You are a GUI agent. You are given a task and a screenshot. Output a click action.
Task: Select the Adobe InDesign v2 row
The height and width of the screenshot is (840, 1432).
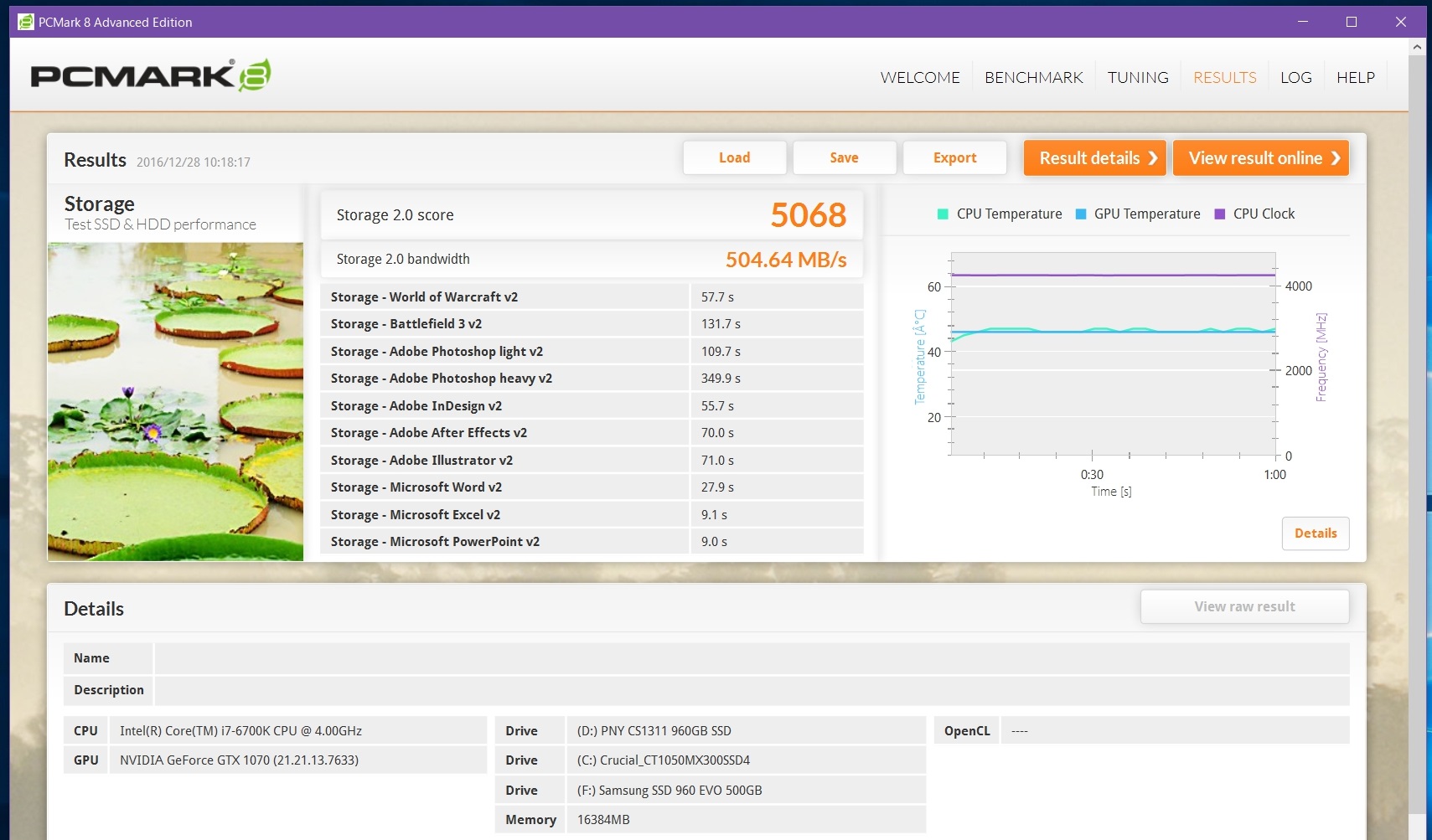(592, 406)
